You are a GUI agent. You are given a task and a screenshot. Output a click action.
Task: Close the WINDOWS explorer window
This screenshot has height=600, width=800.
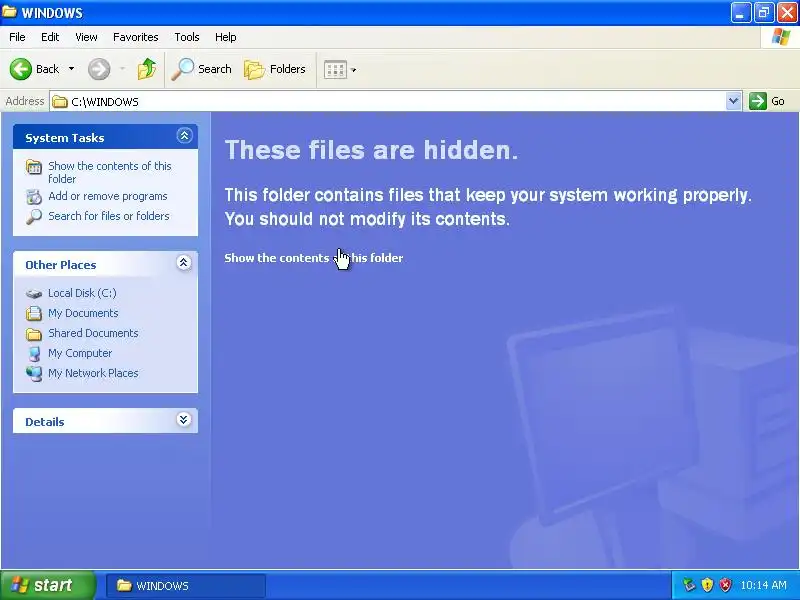pos(787,13)
